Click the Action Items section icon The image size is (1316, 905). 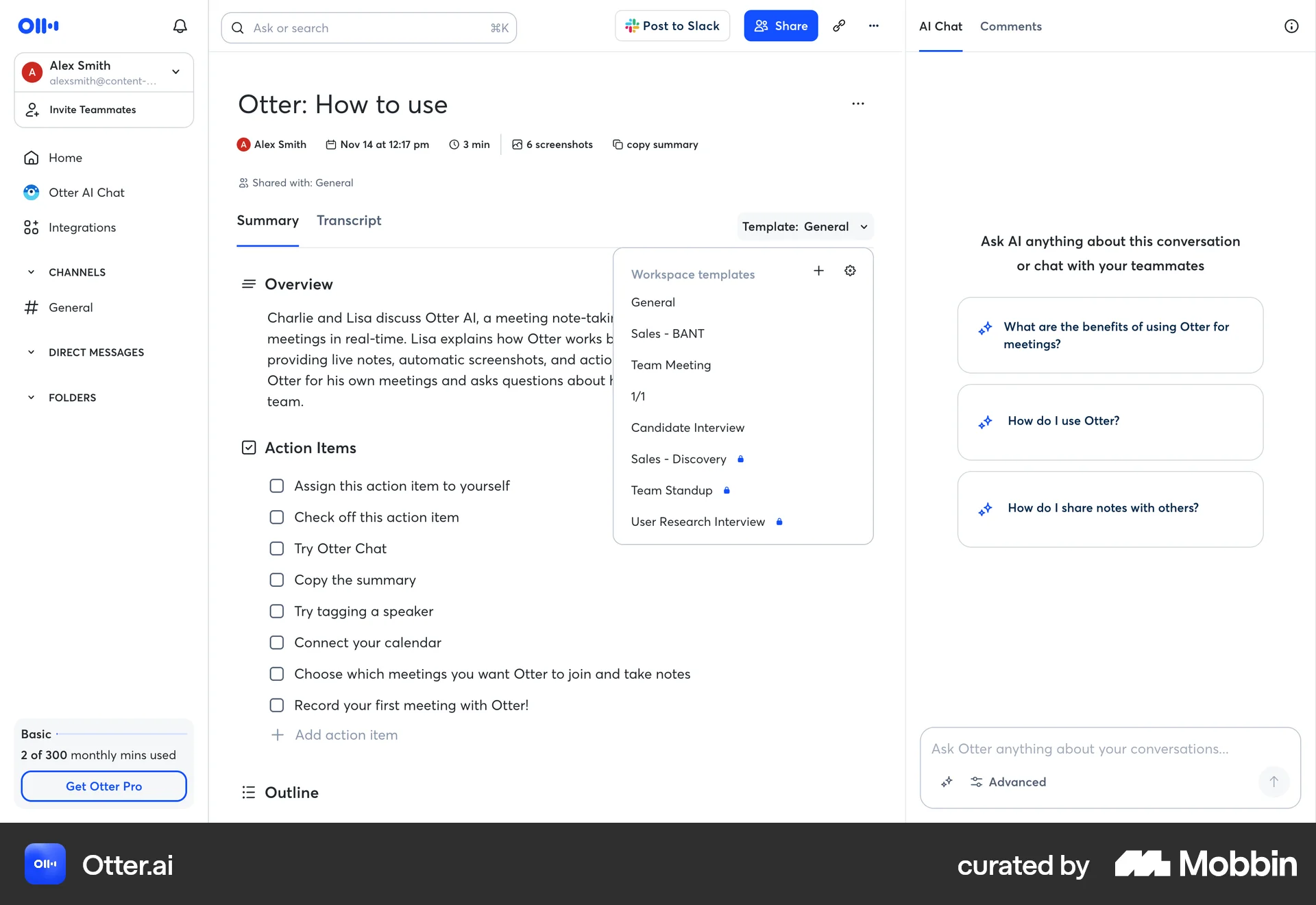coord(249,448)
